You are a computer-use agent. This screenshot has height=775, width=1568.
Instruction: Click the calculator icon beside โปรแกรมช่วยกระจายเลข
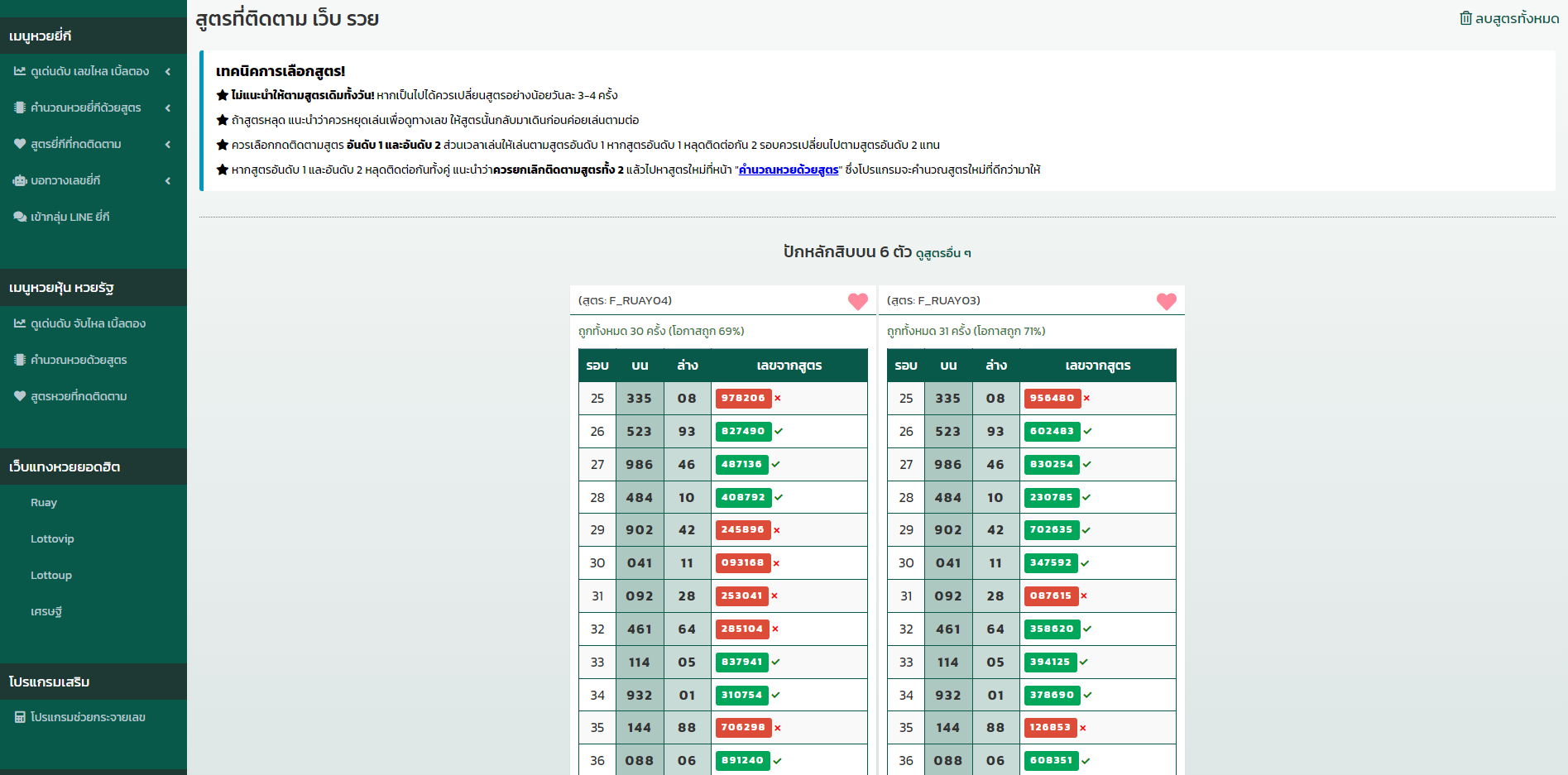click(20, 717)
